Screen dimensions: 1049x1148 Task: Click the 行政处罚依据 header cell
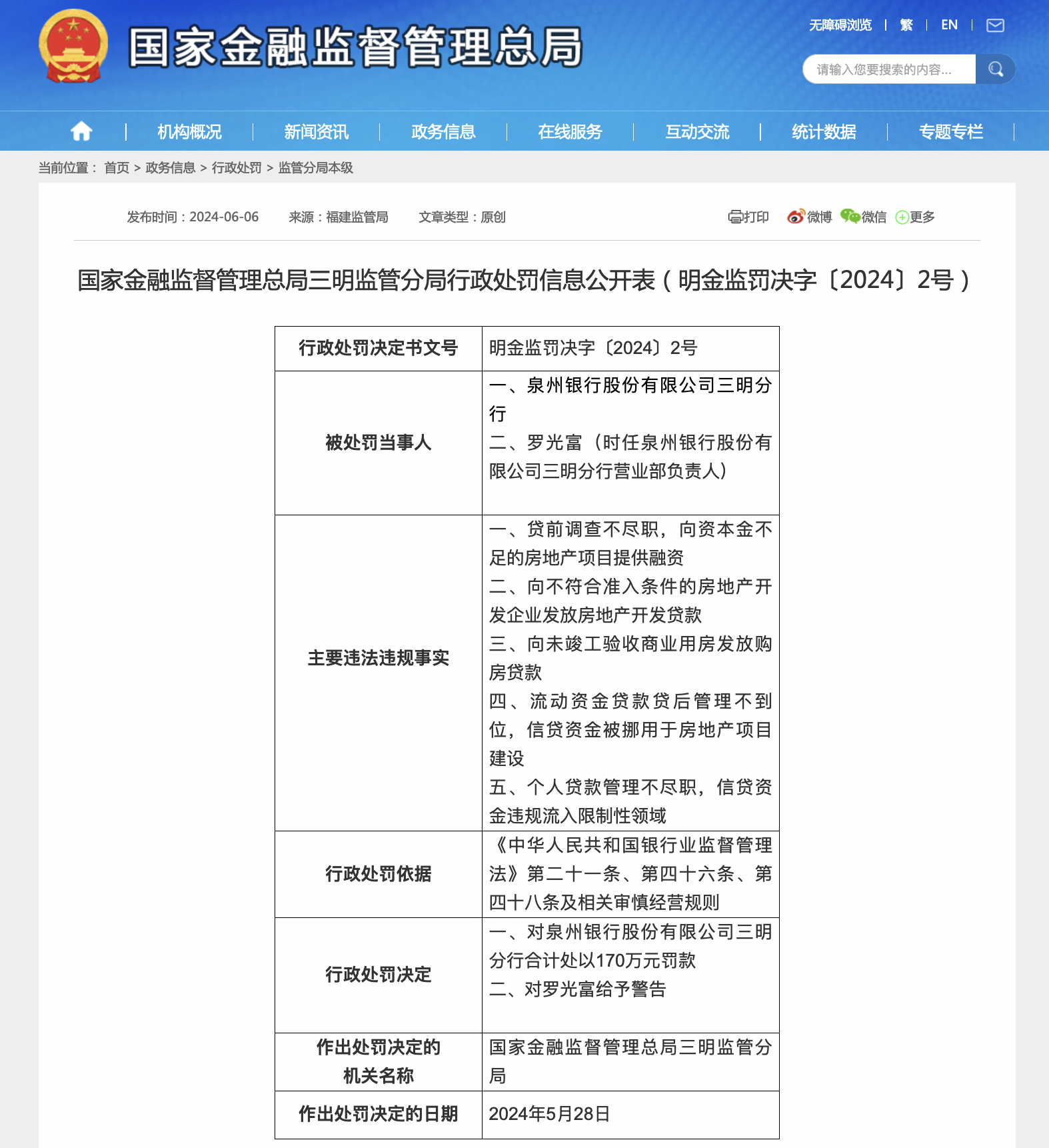(379, 874)
